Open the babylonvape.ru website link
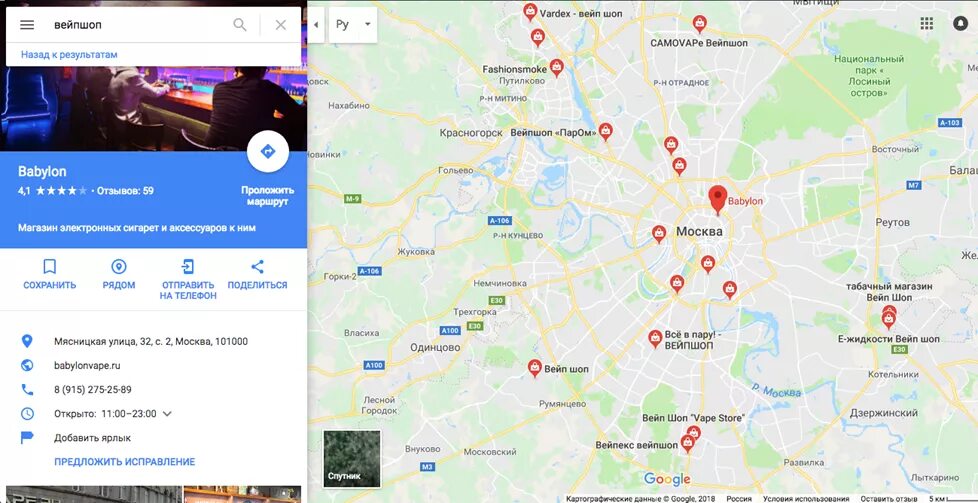The width and height of the screenshot is (978, 503). [87, 366]
